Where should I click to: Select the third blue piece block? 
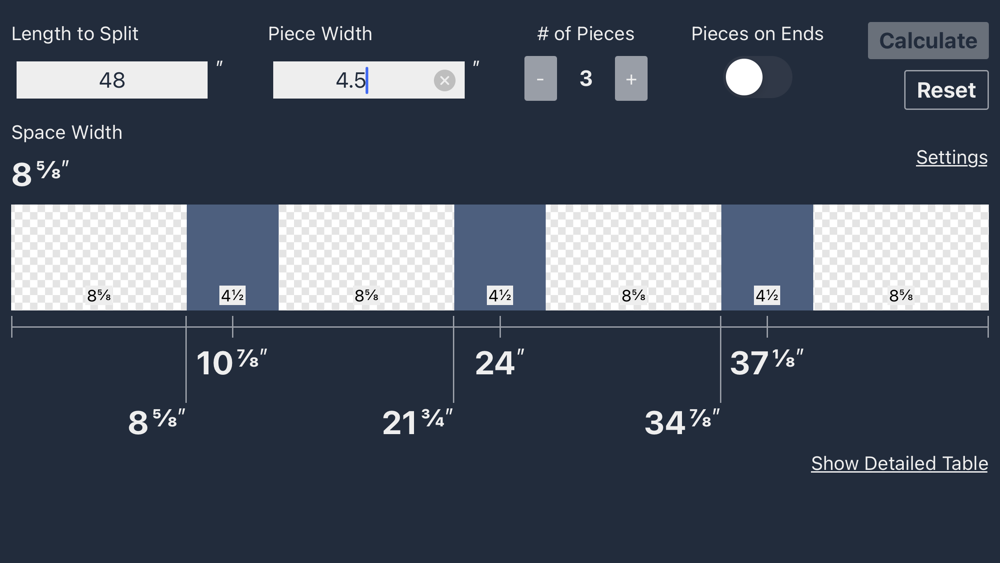[x=767, y=250]
